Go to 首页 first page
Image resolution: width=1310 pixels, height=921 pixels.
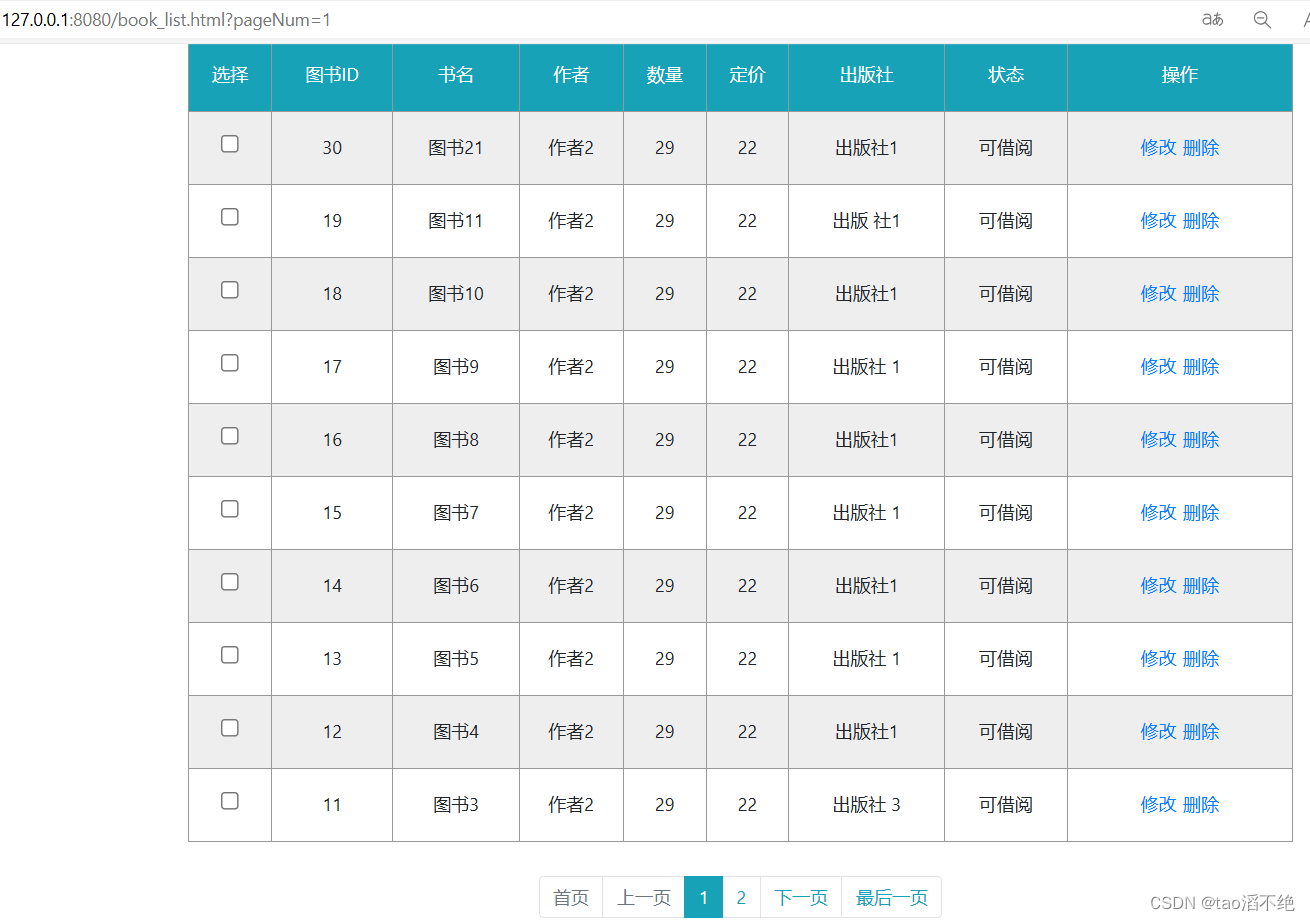click(571, 897)
